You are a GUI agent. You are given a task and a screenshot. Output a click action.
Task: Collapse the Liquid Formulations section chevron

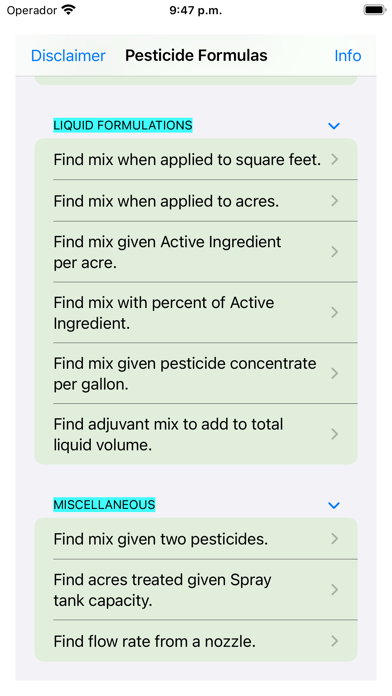click(x=334, y=126)
